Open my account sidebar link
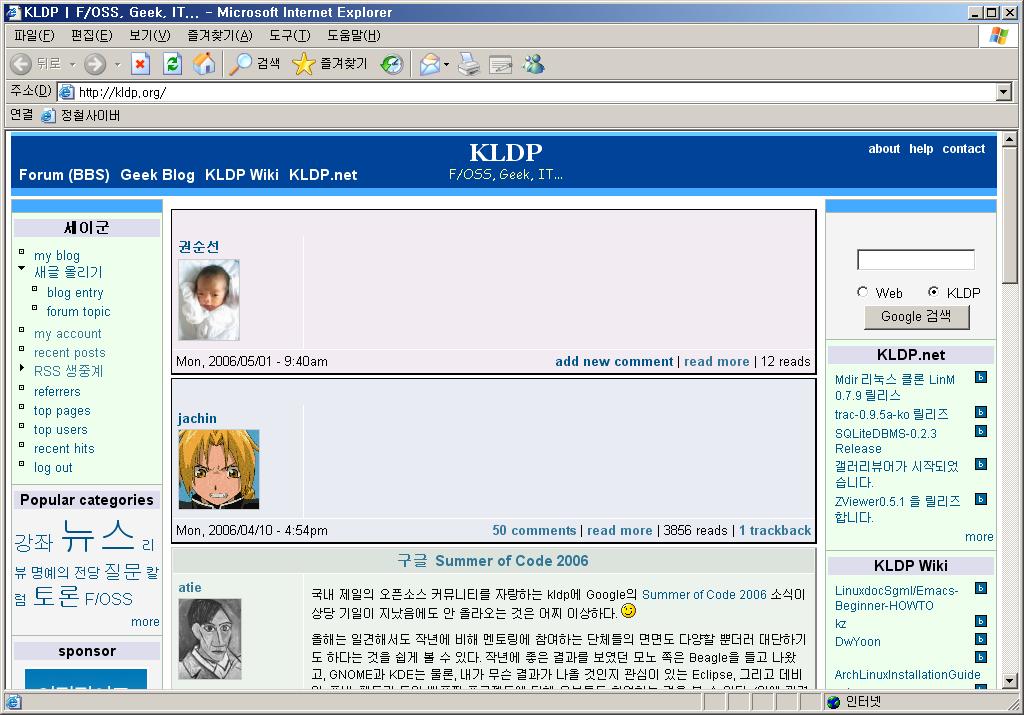This screenshot has width=1024, height=715. tap(67, 334)
